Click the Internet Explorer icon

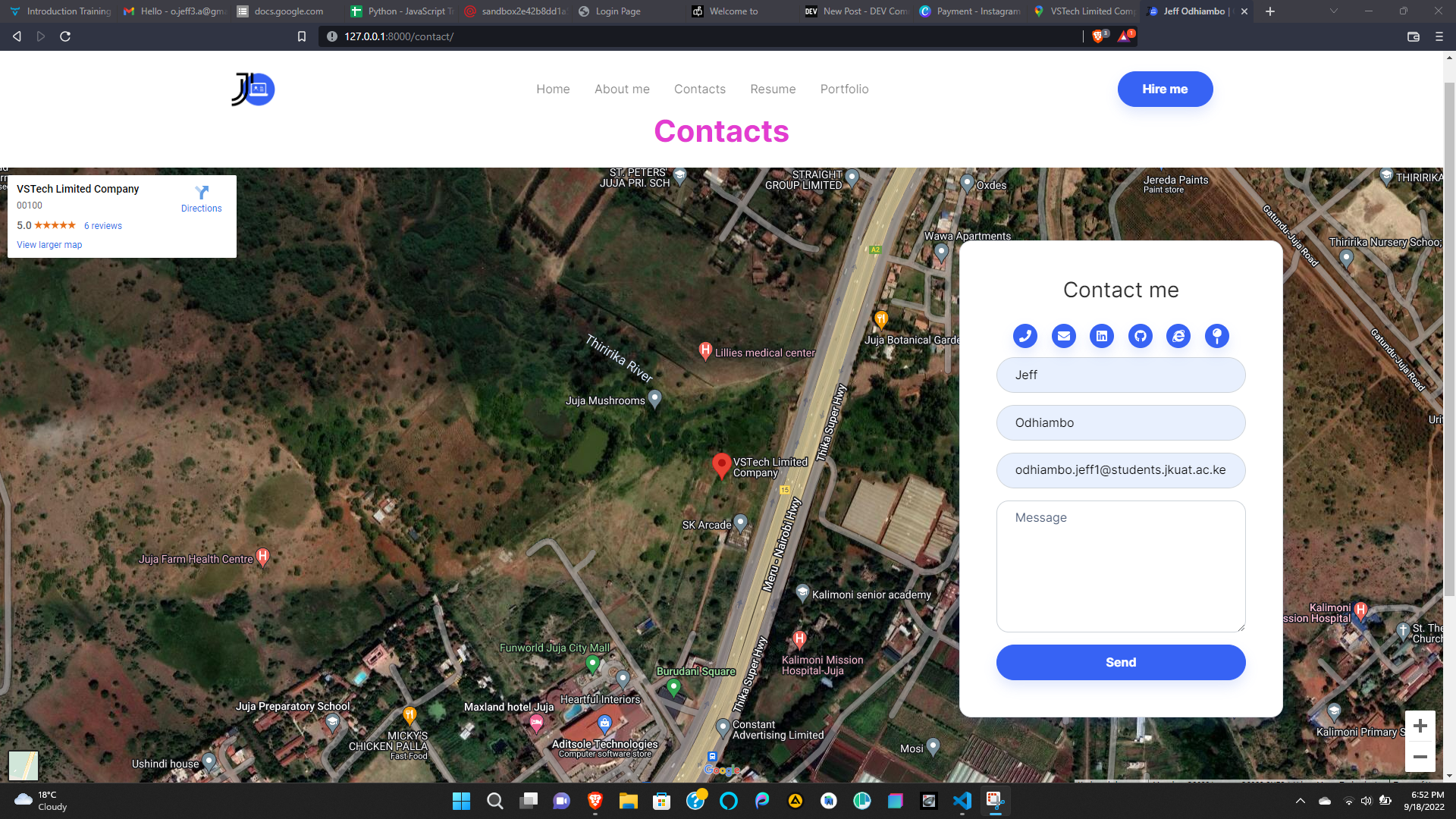click(x=1178, y=336)
